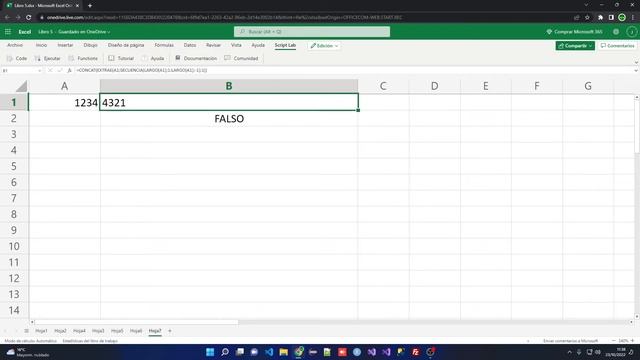Select all cells corner triangle
The width and height of the screenshot is (640, 360).
(x=21, y=86)
